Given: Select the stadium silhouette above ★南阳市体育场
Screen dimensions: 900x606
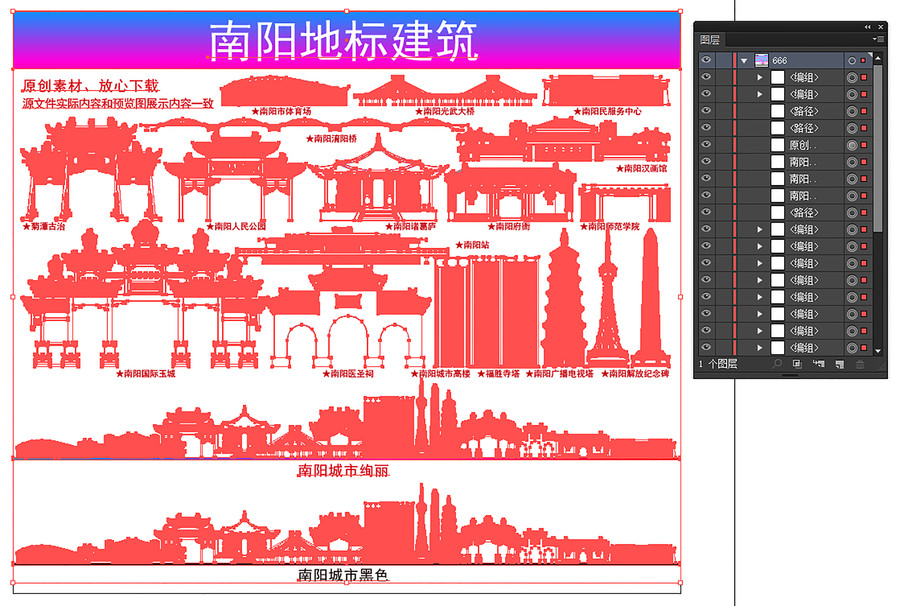Looking at the screenshot, I should click(x=284, y=91).
